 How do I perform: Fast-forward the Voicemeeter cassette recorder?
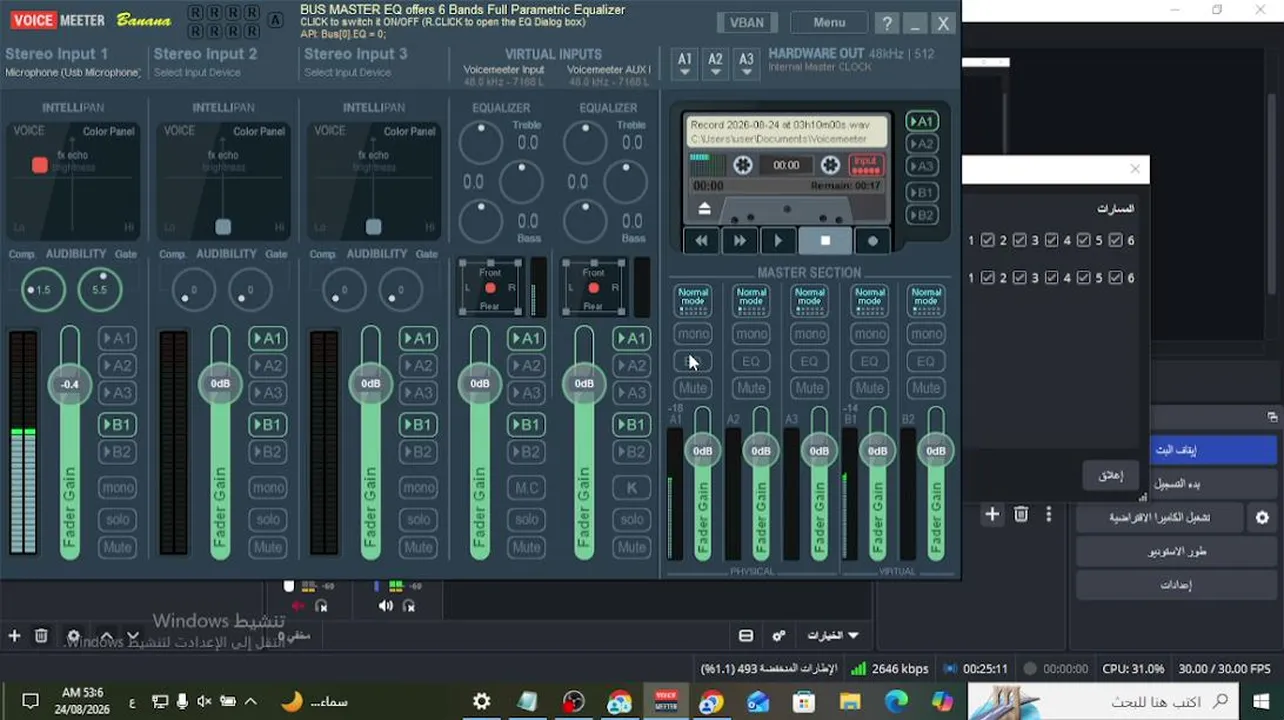tap(739, 241)
